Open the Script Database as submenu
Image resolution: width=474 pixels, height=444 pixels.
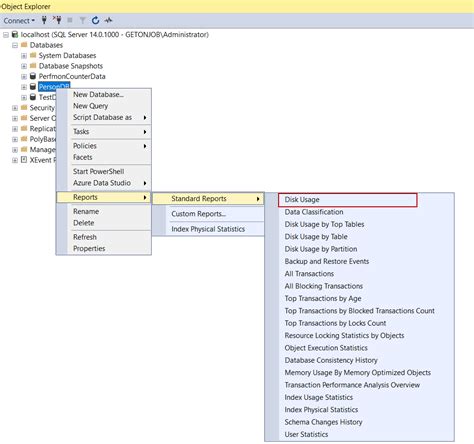104,117
